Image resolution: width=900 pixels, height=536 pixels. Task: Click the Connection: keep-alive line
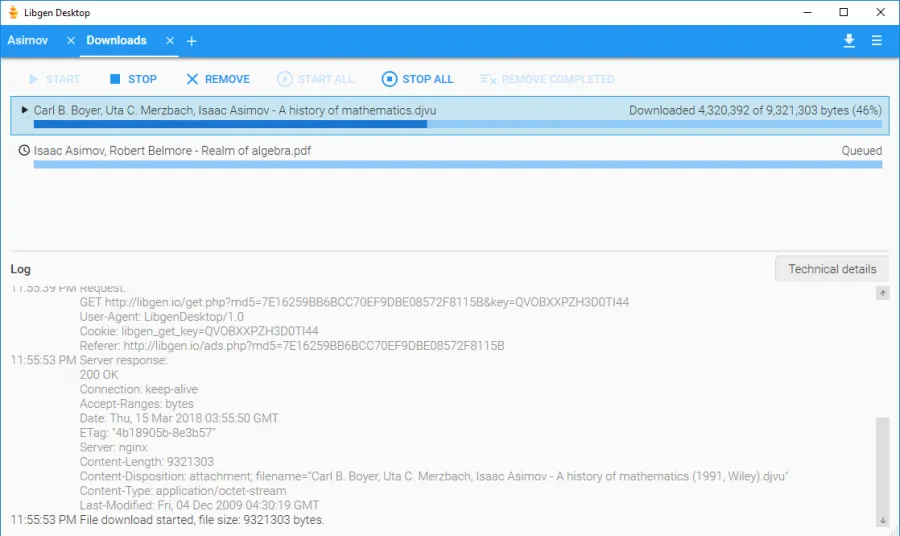click(138, 389)
